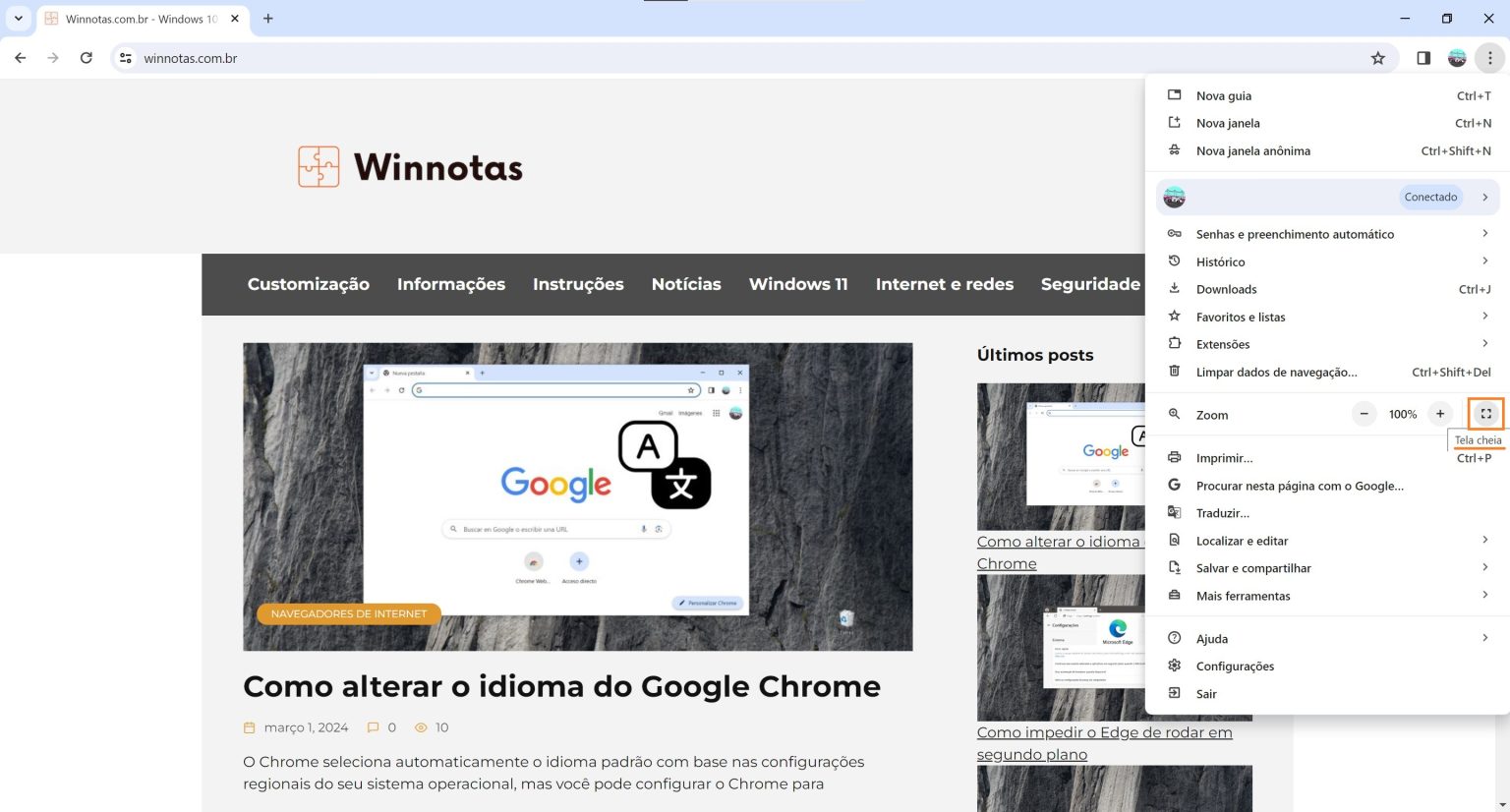Open Downloads from the menu
The height and width of the screenshot is (812, 1510).
pyautogui.click(x=1226, y=288)
